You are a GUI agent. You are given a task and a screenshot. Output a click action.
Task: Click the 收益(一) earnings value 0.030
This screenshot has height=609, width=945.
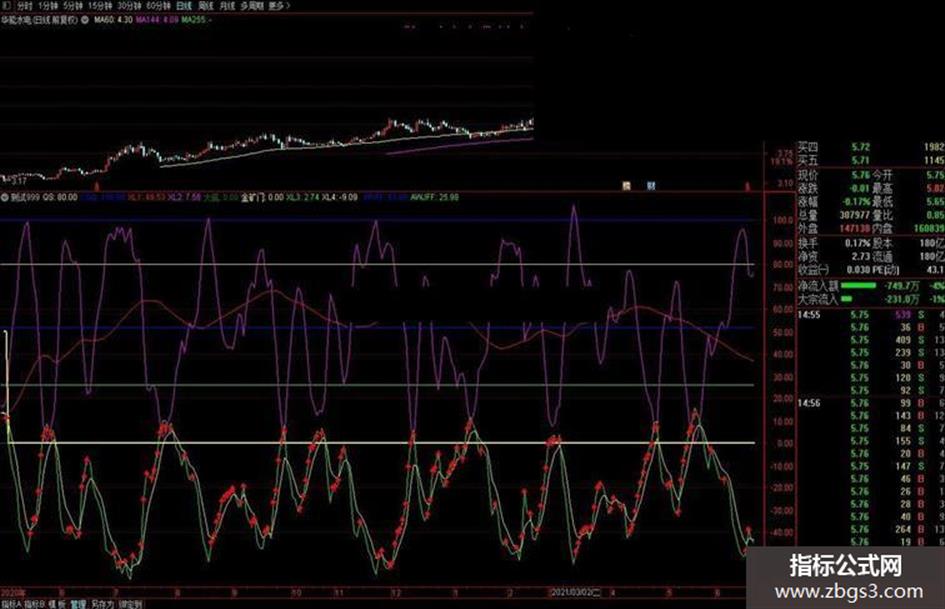[x=859, y=270]
